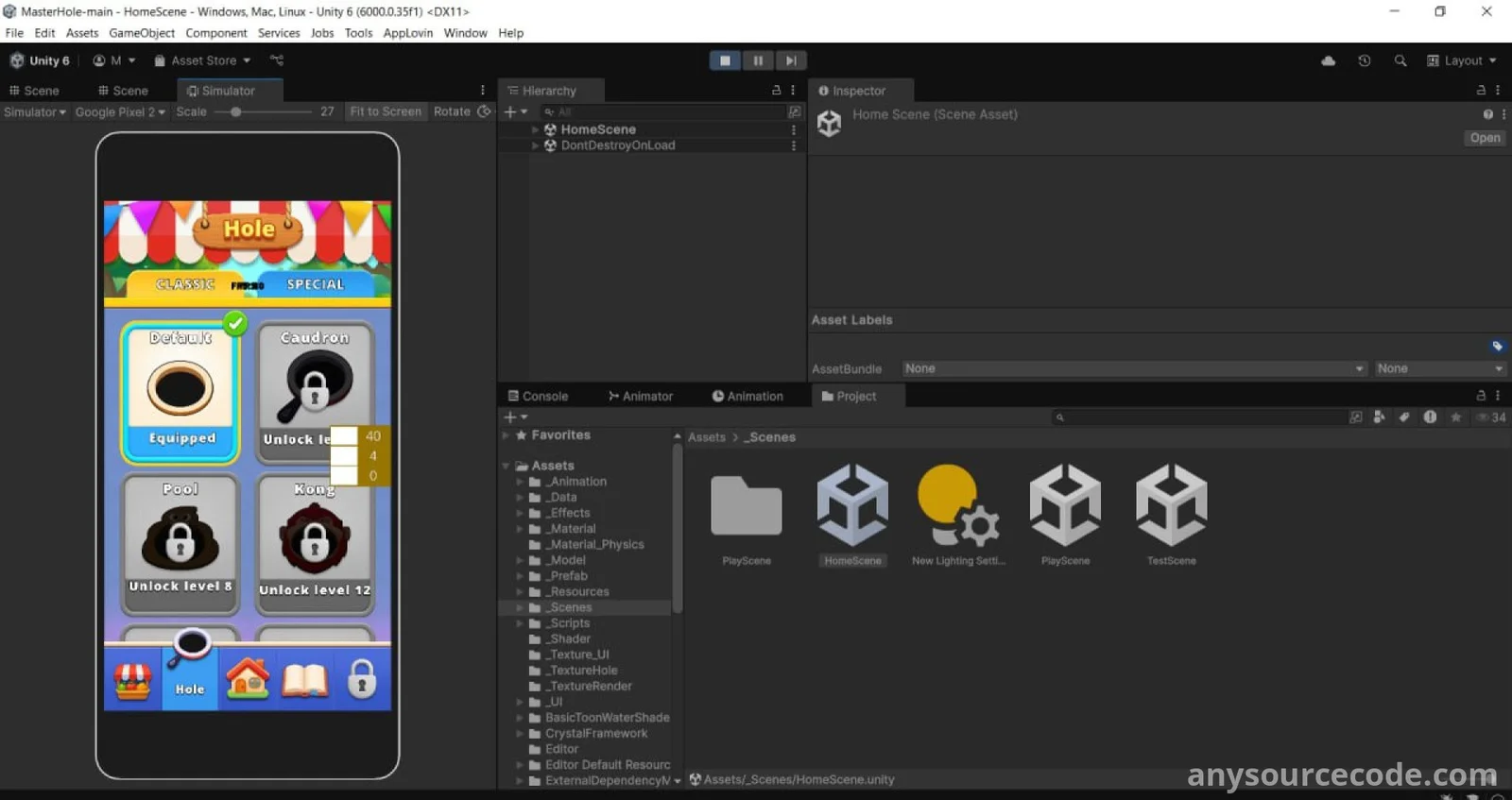The image size is (1512, 800).
Task: Toggle the Inspector panel lock
Action: [x=1481, y=91]
